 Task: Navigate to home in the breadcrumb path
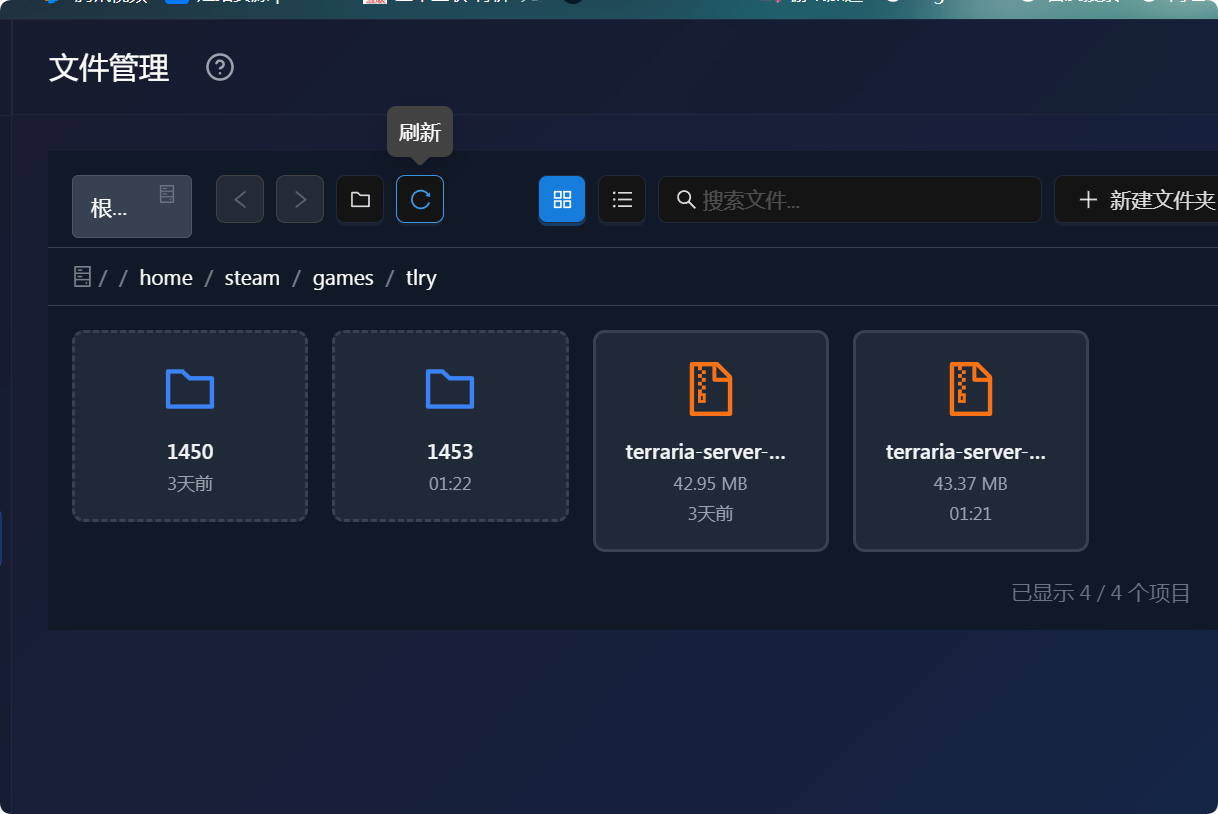[166, 278]
